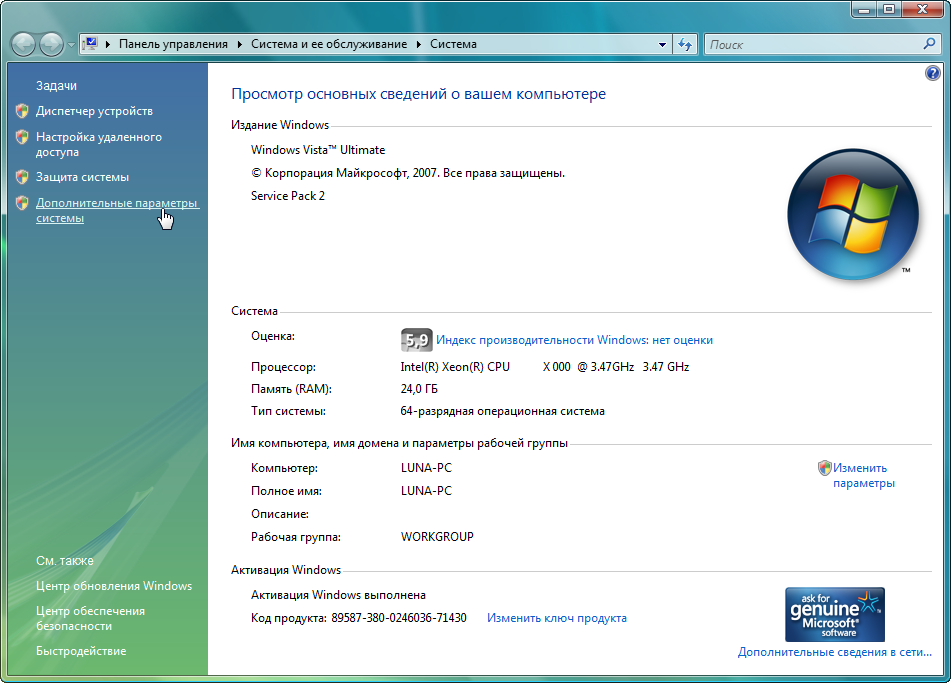Click 'Защита системы' in the left sidebar

pos(82,177)
